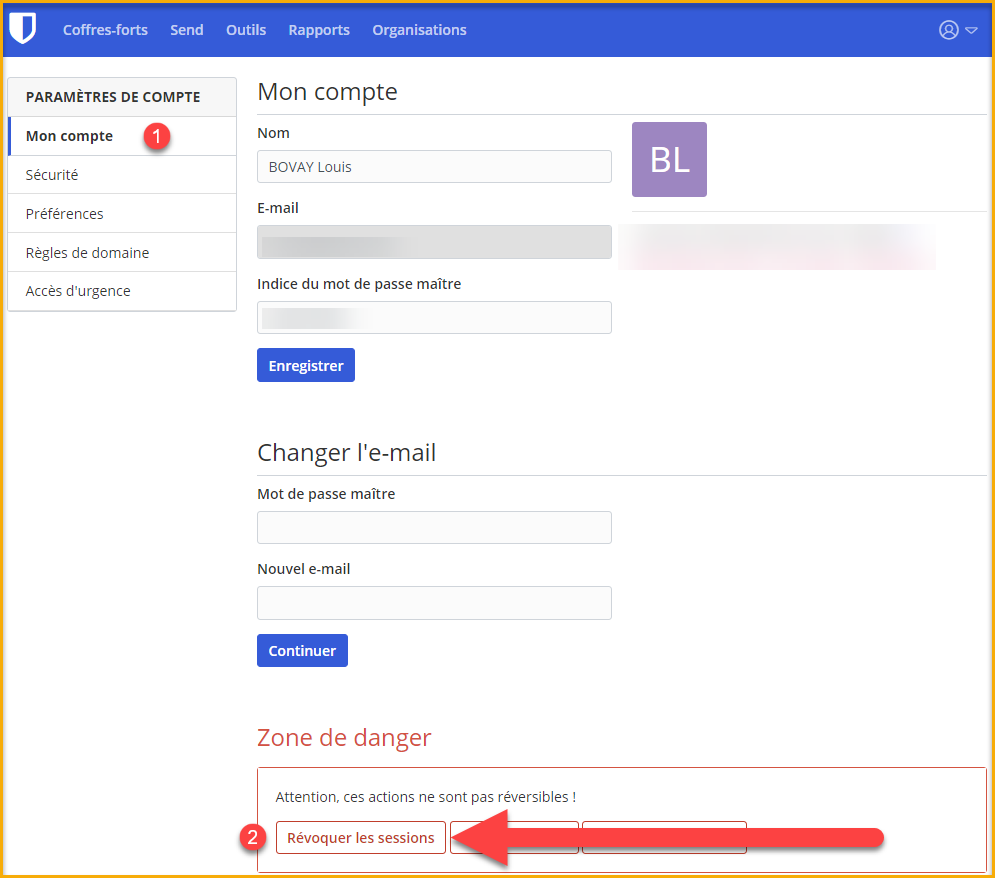Screen dimensions: 995x878
Task: Open the user account profile menu
Action: [x=957, y=30]
